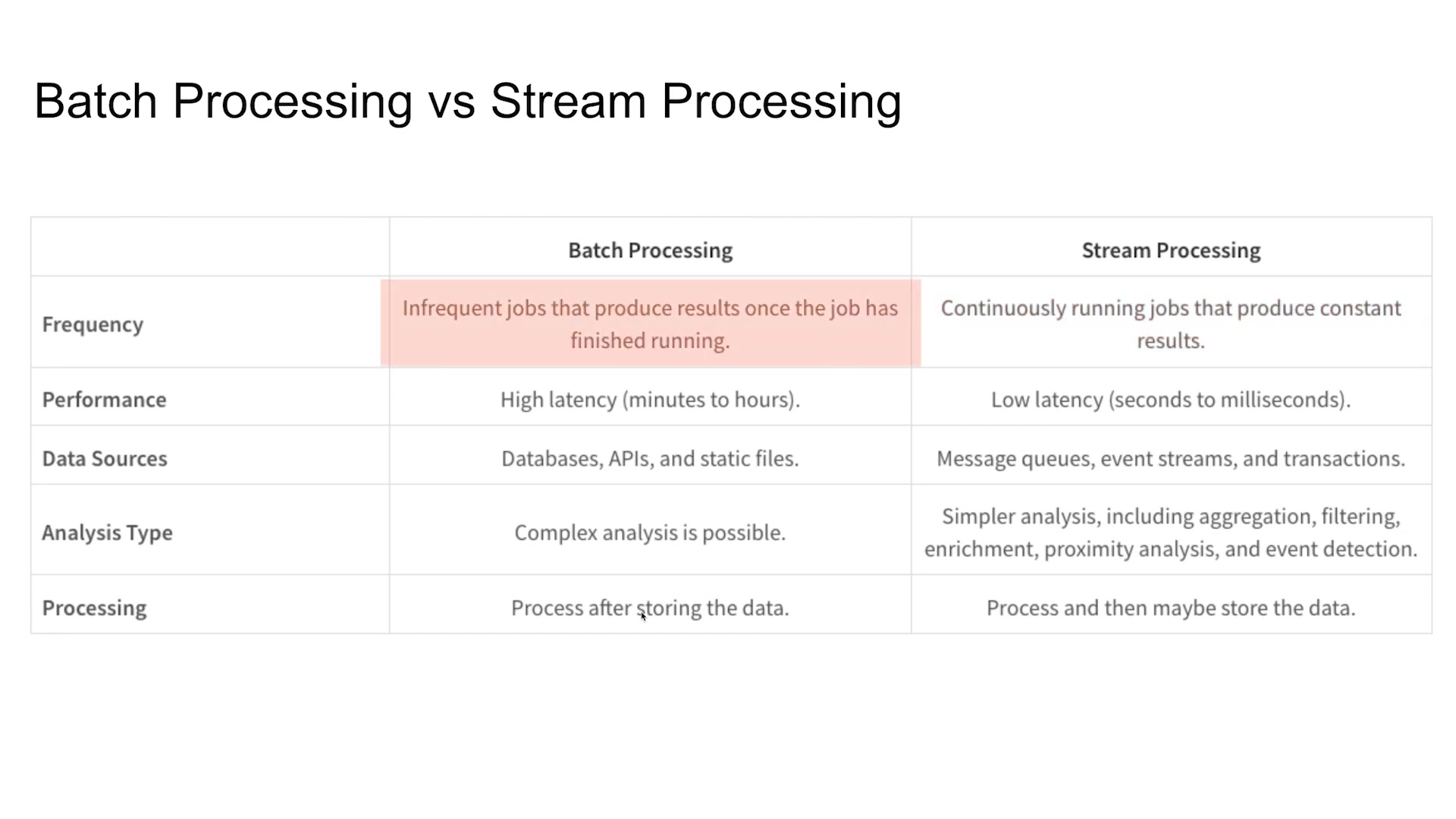Click the word 'Stream' in the slide title
The image size is (1456, 819).
568,101
